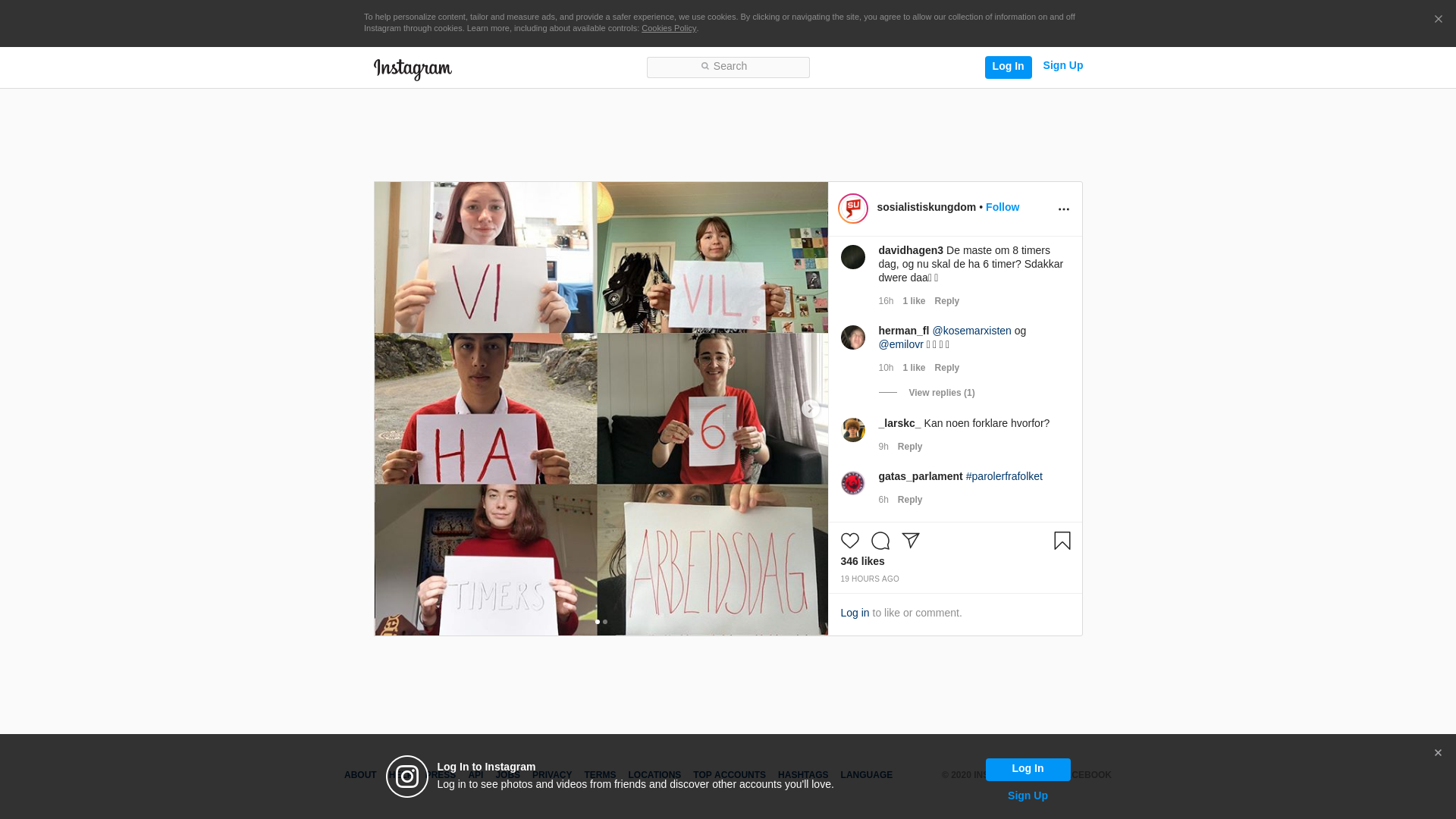
Task: Click the Search input field
Action: (728, 67)
